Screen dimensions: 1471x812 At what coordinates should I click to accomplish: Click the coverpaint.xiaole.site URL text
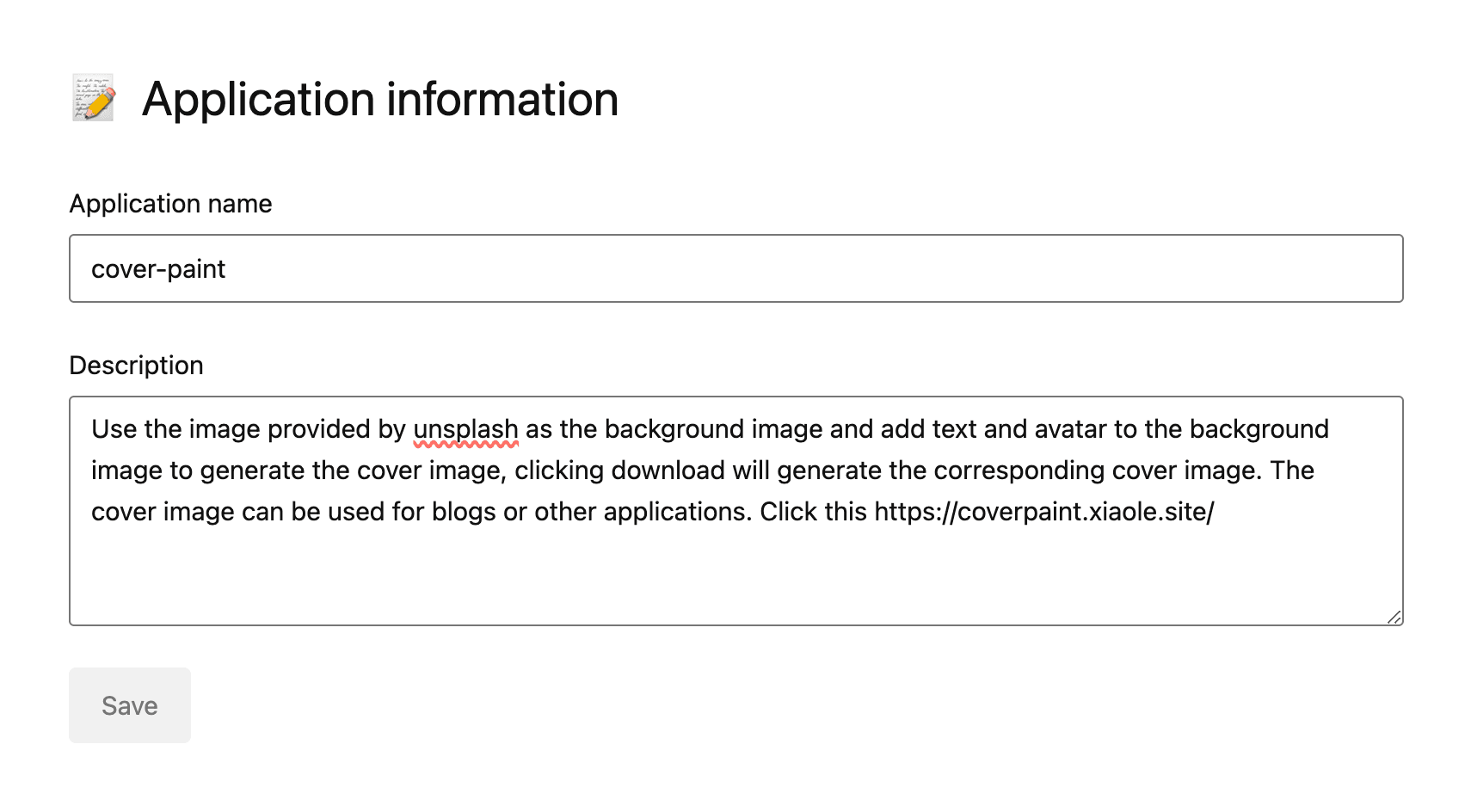(x=1043, y=512)
